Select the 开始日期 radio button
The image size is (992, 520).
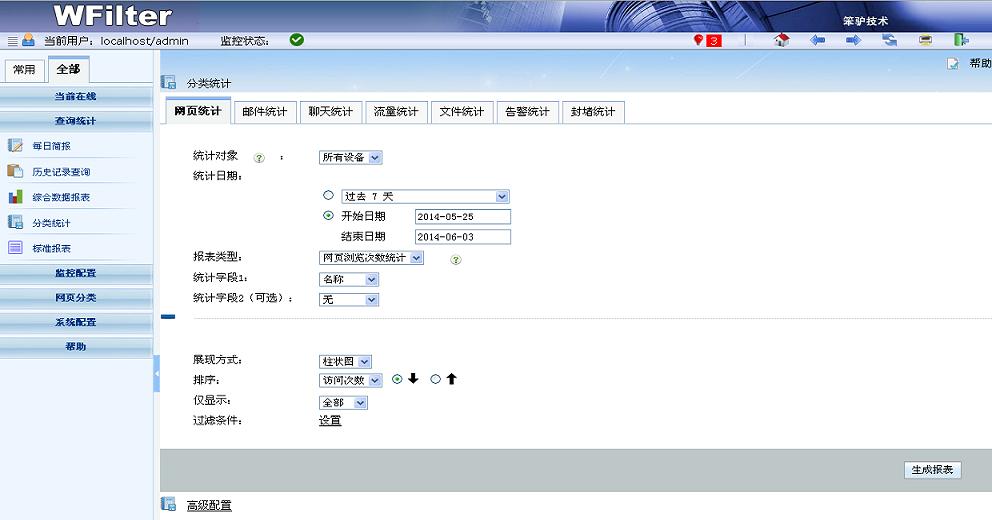coord(328,216)
